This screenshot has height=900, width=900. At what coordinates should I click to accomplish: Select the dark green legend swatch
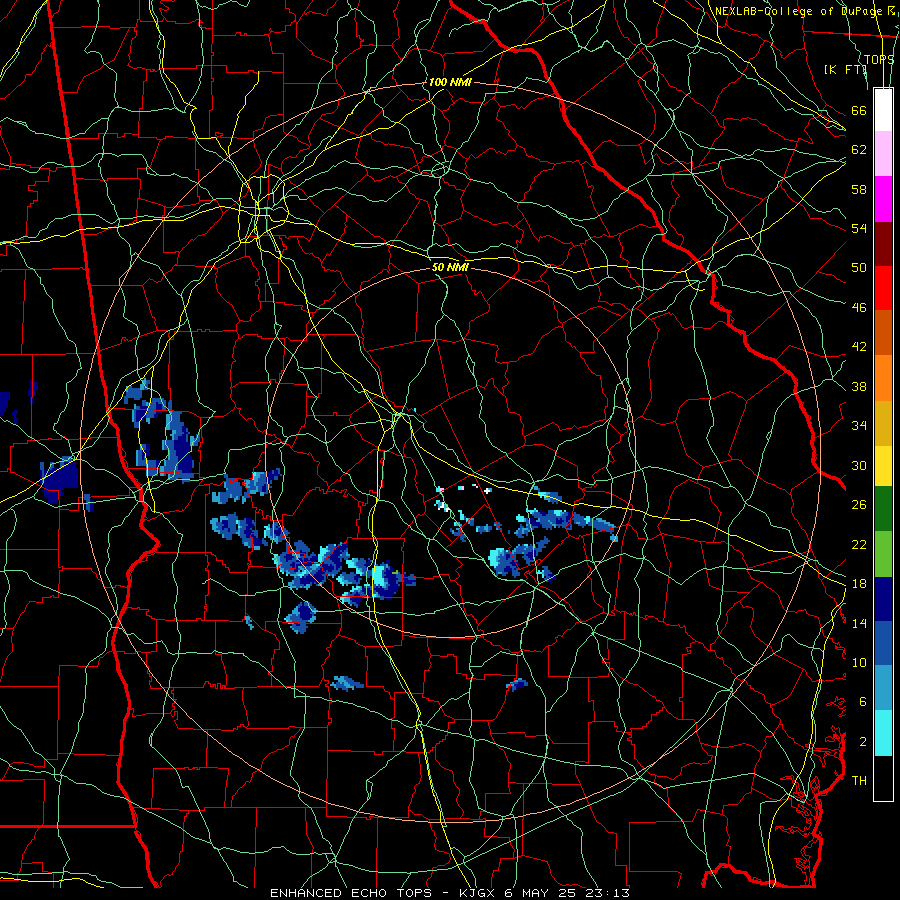[883, 509]
